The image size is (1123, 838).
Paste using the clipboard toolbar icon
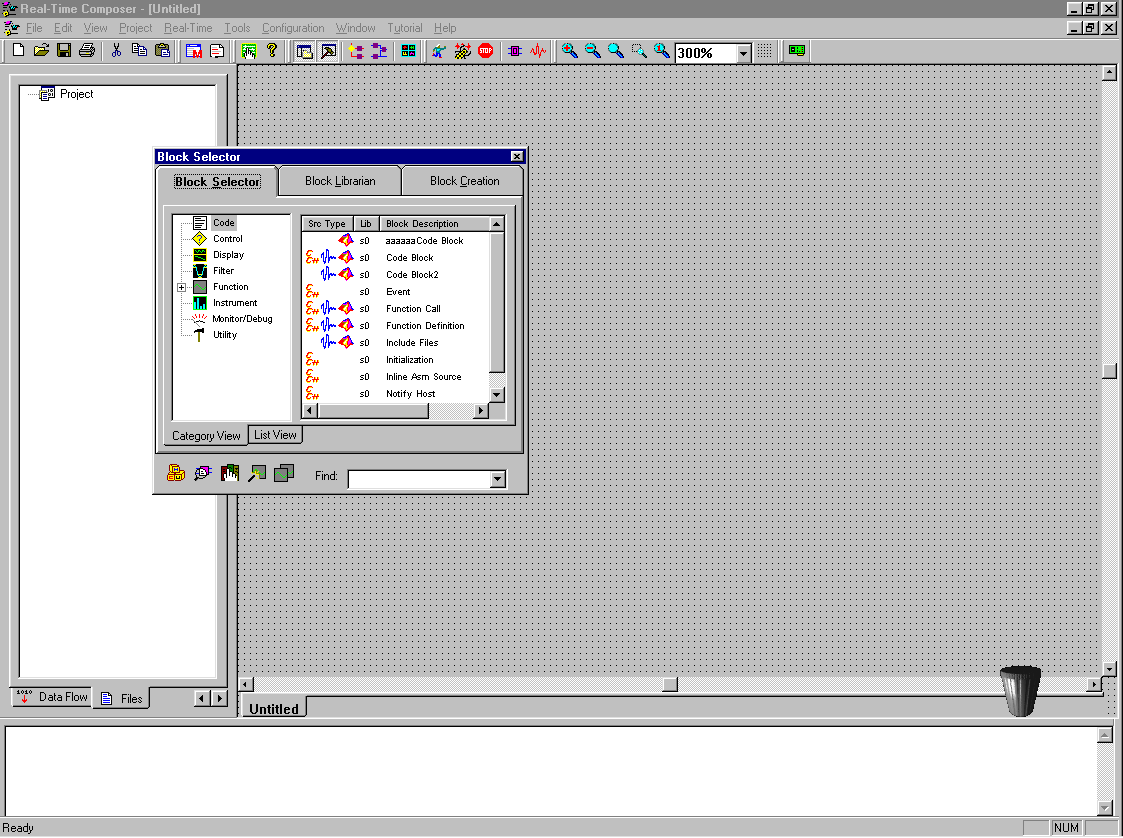pyautogui.click(x=163, y=51)
